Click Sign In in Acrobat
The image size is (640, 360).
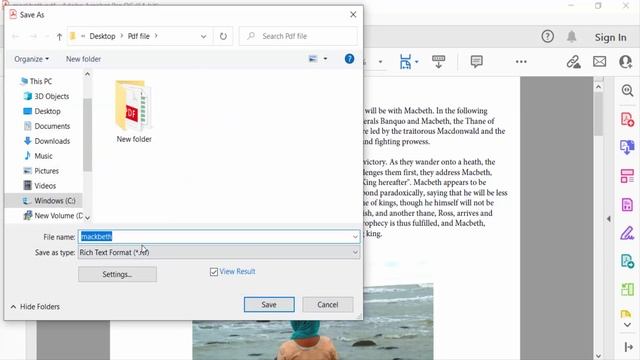pos(610,38)
